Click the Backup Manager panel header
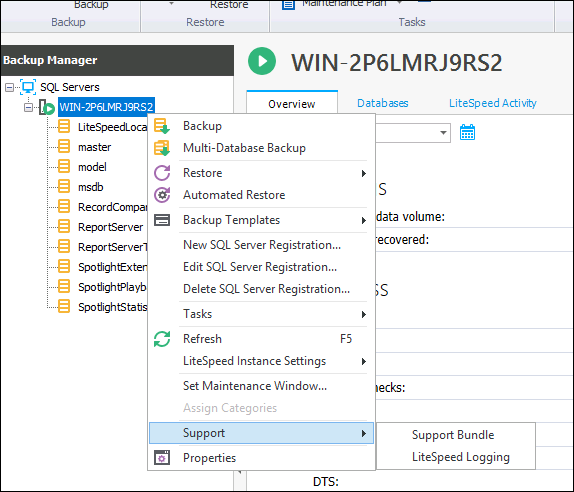Screen dimensions: 574x492 (x=117, y=60)
